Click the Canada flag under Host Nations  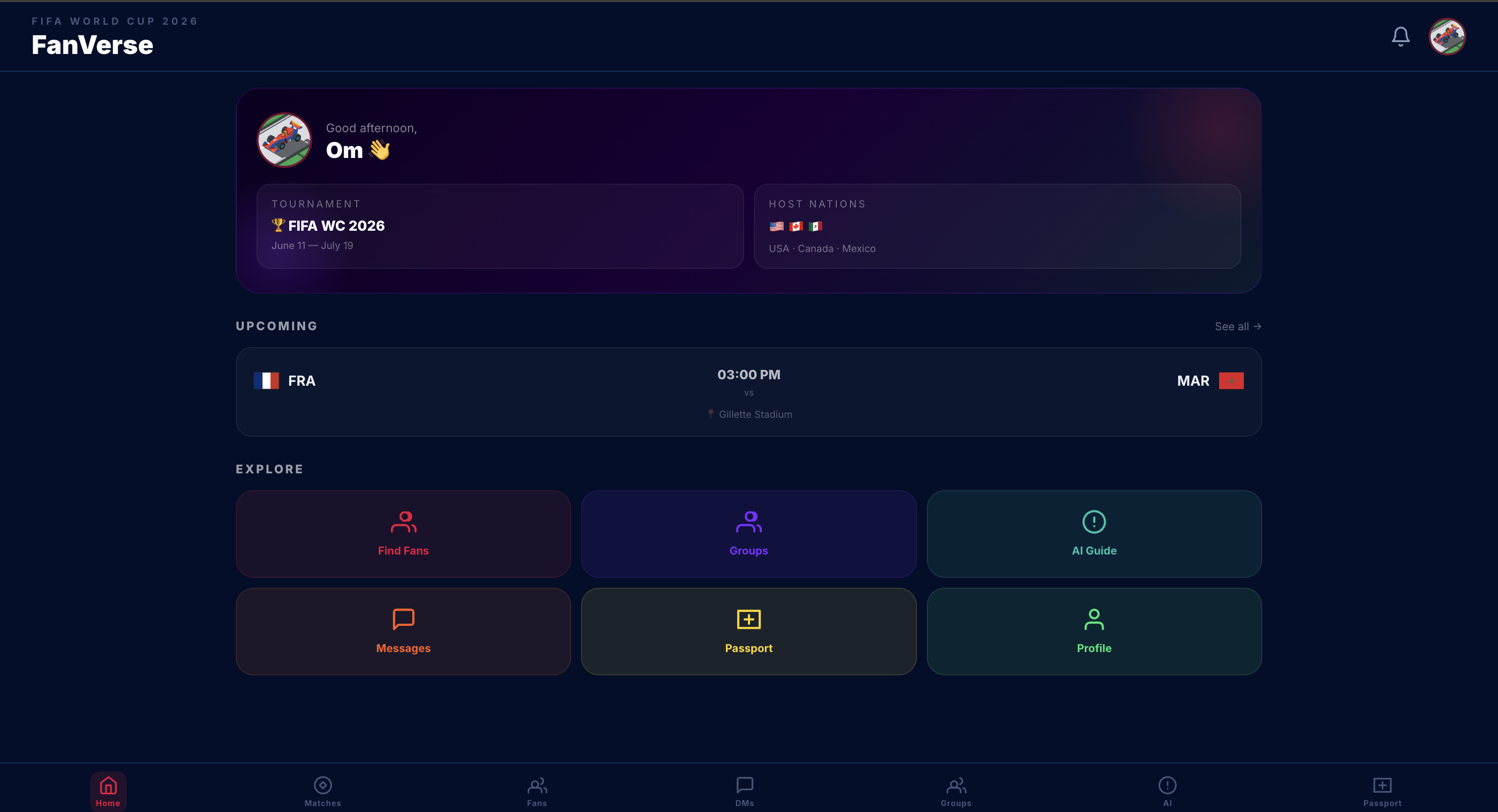[796, 226]
